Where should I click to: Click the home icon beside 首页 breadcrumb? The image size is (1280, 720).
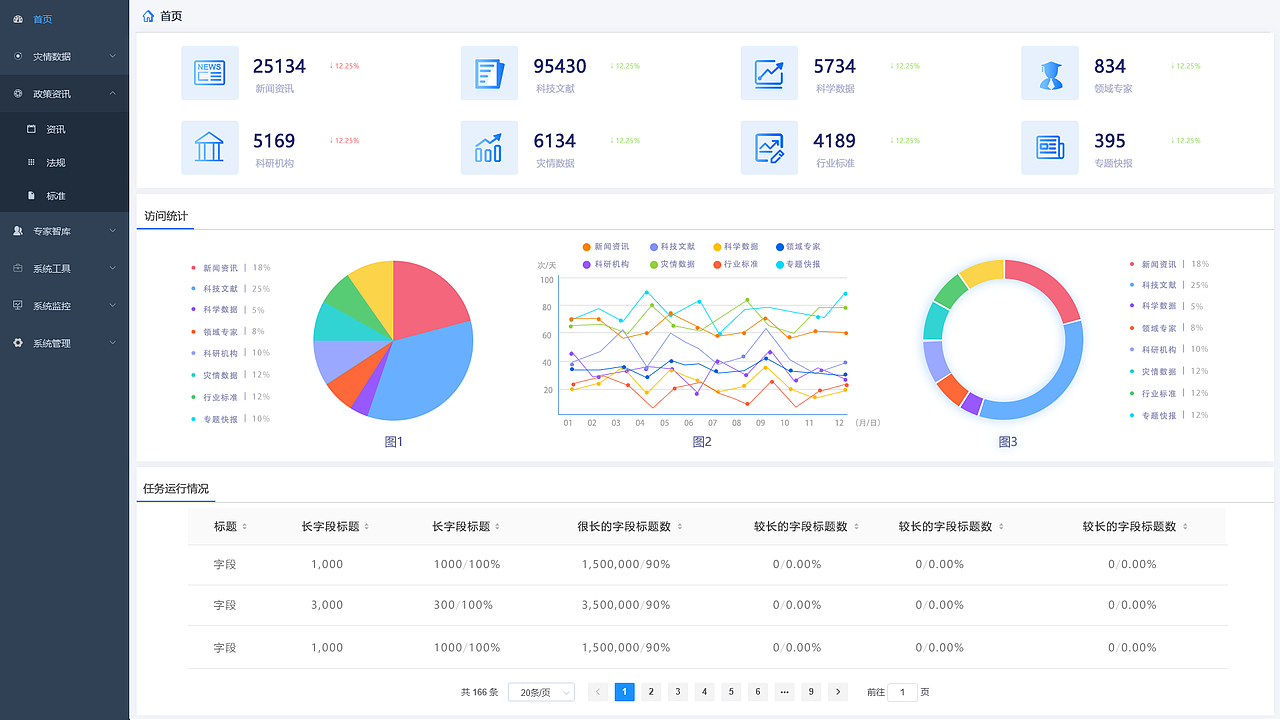point(148,16)
